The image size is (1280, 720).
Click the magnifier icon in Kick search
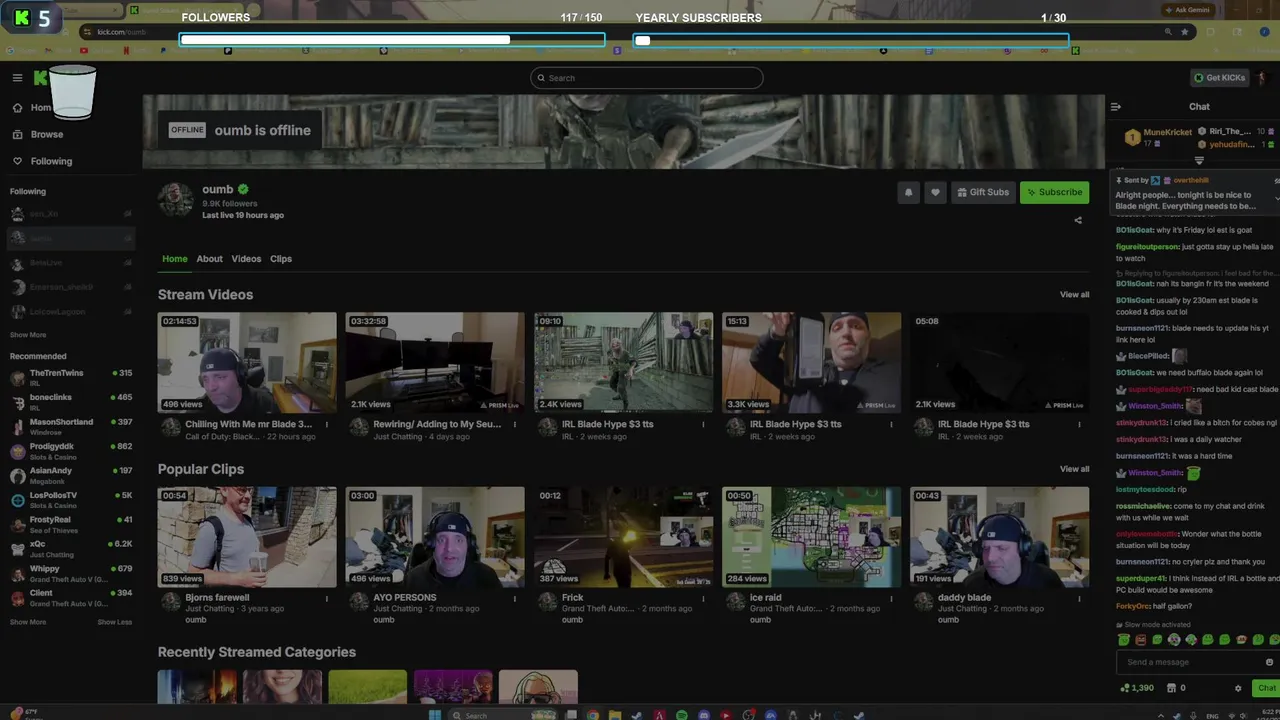point(541,78)
